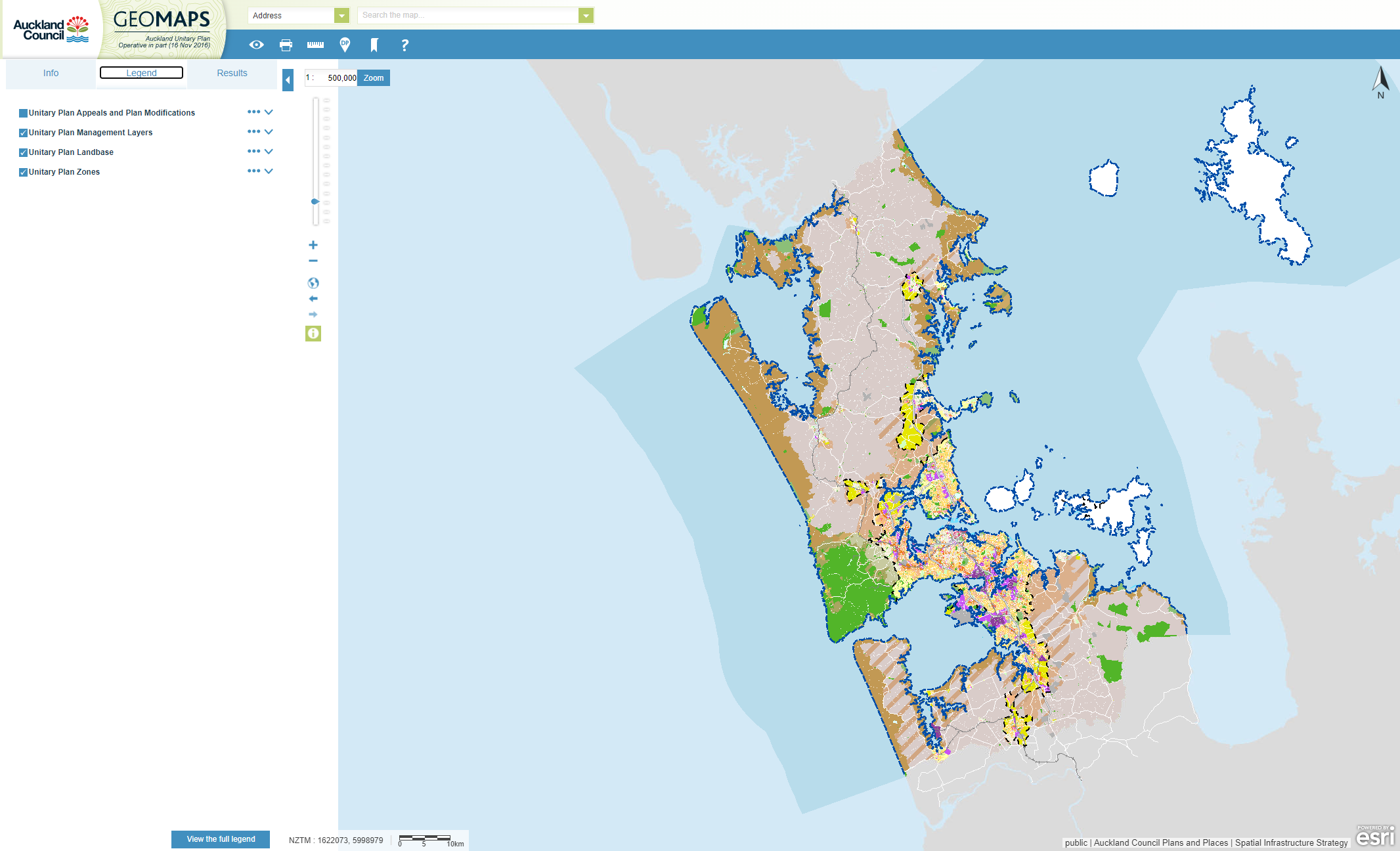Switch to the Info tab

(x=51, y=73)
